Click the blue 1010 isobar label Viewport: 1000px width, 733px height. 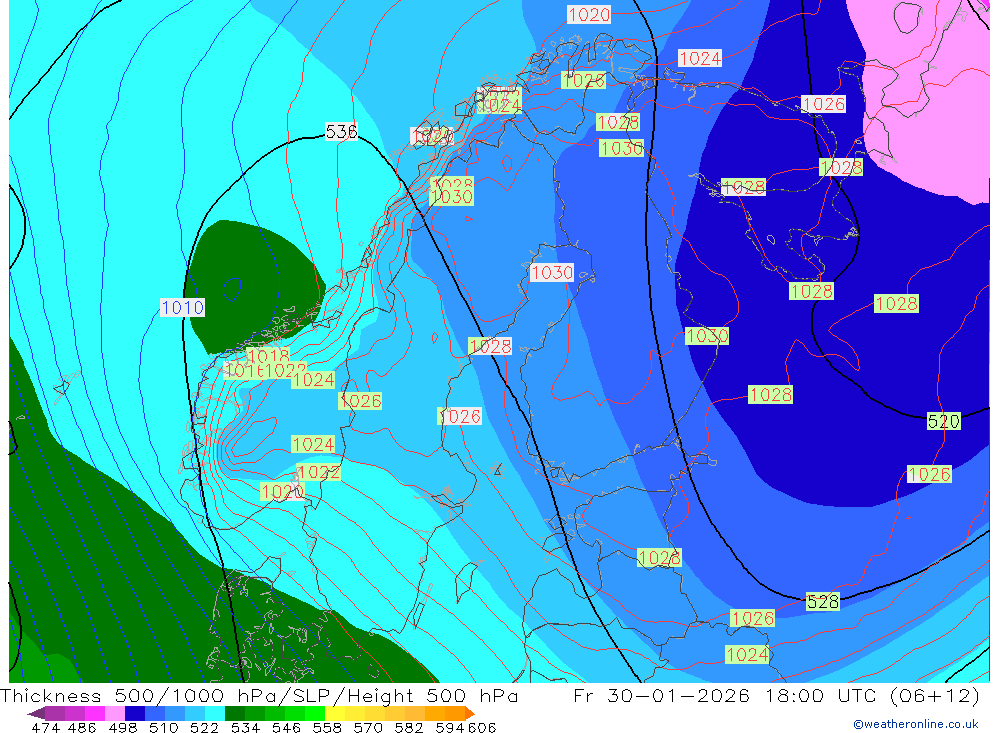tap(182, 307)
